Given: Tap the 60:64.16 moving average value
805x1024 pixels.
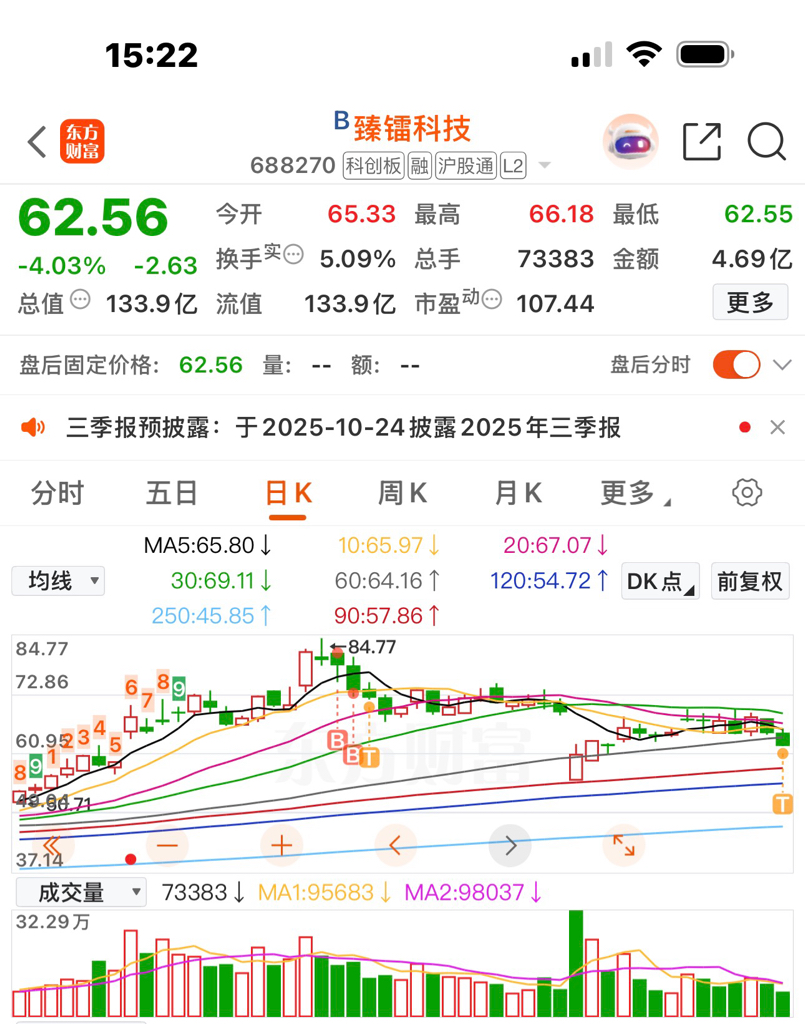Looking at the screenshot, I should point(388,581).
